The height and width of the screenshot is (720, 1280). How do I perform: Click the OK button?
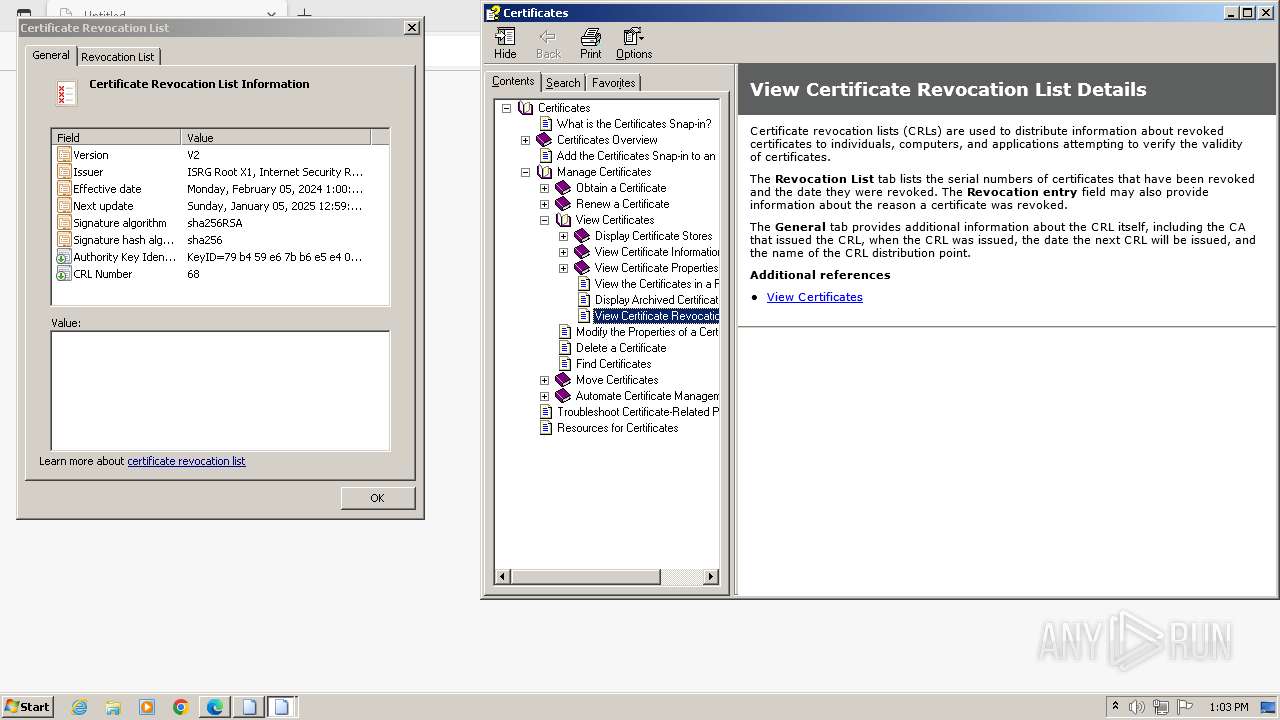(x=377, y=498)
